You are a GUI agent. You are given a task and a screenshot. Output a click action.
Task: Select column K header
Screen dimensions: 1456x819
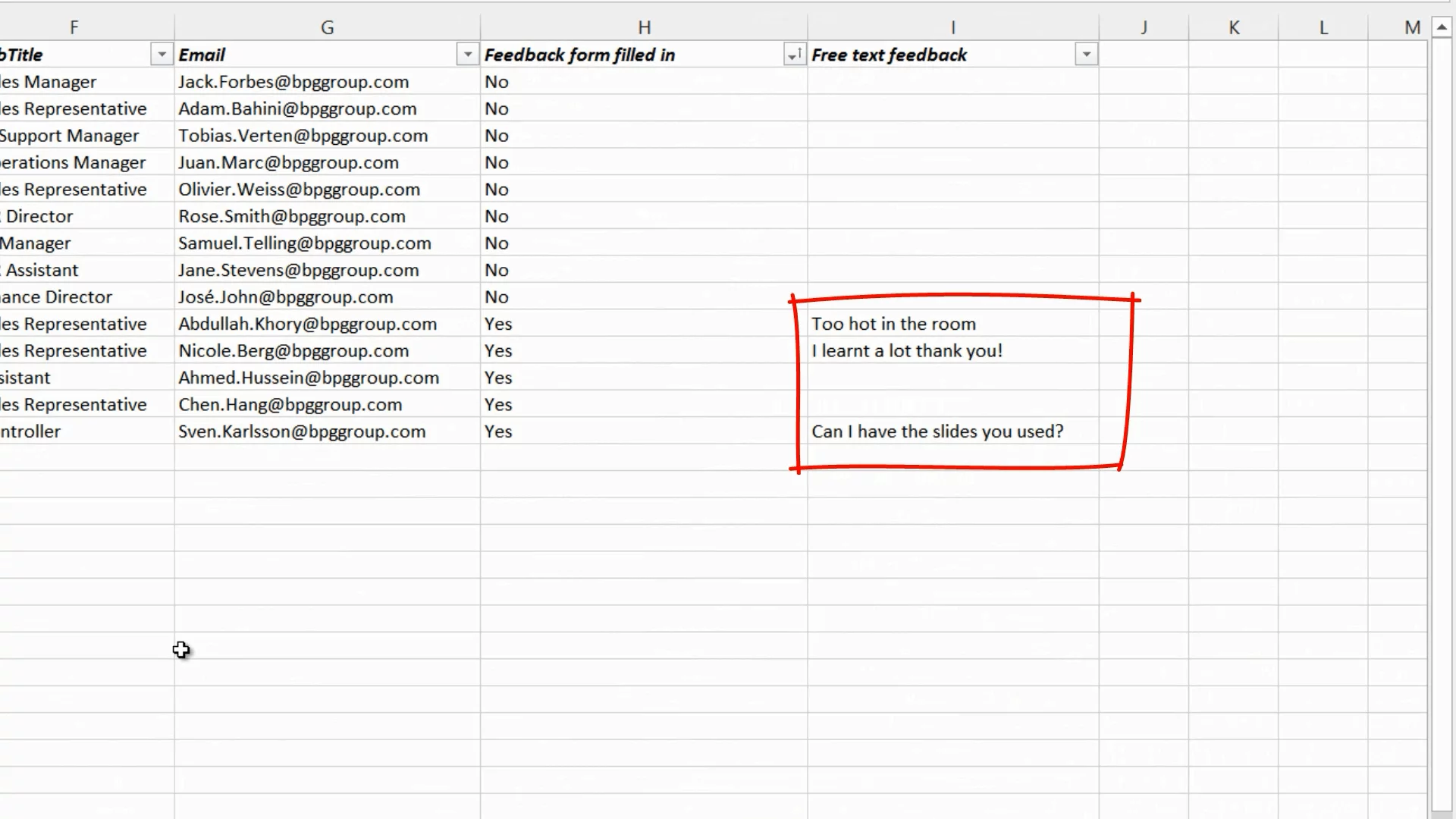click(x=1234, y=27)
